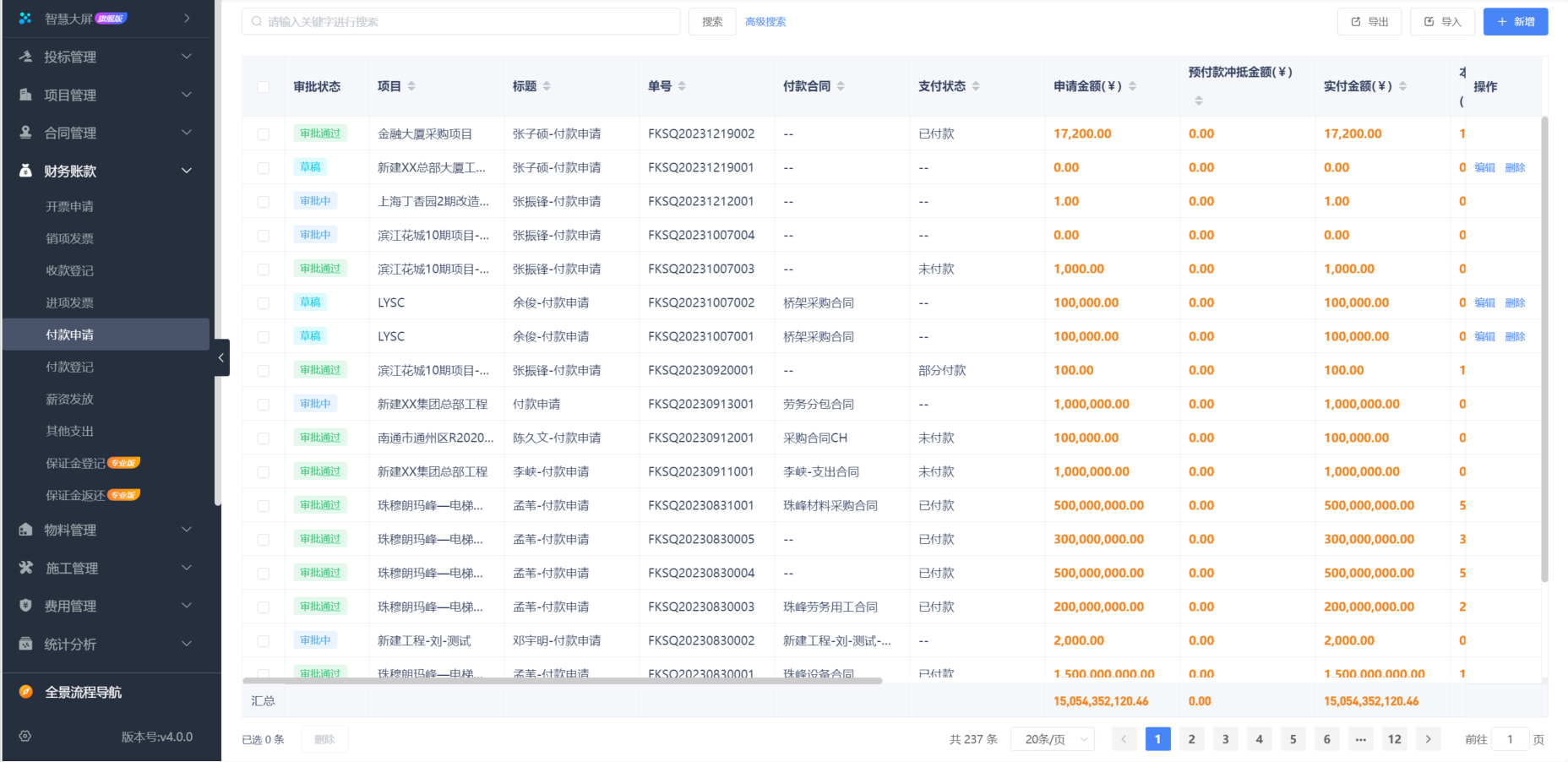Open the settings gear at bottom left

click(x=24, y=736)
